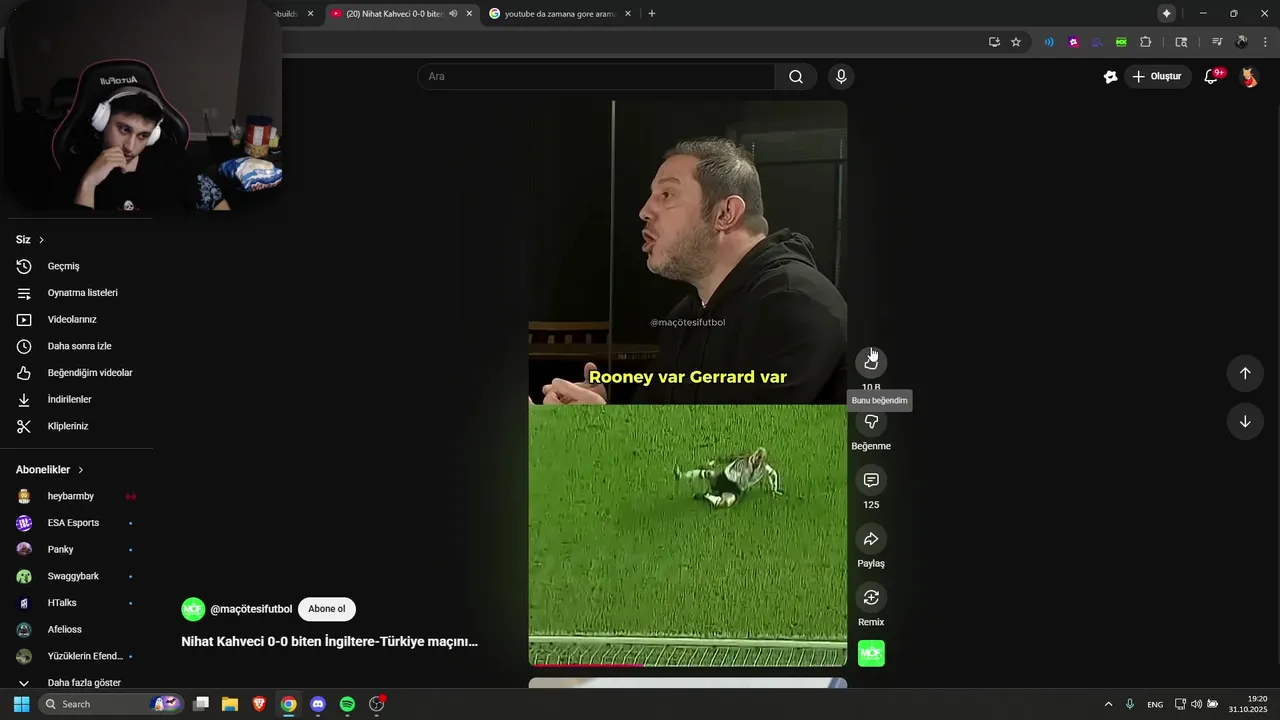Viewport: 1280px width, 720px height.
Task: Open the 125 comments on this Short
Action: (871, 481)
